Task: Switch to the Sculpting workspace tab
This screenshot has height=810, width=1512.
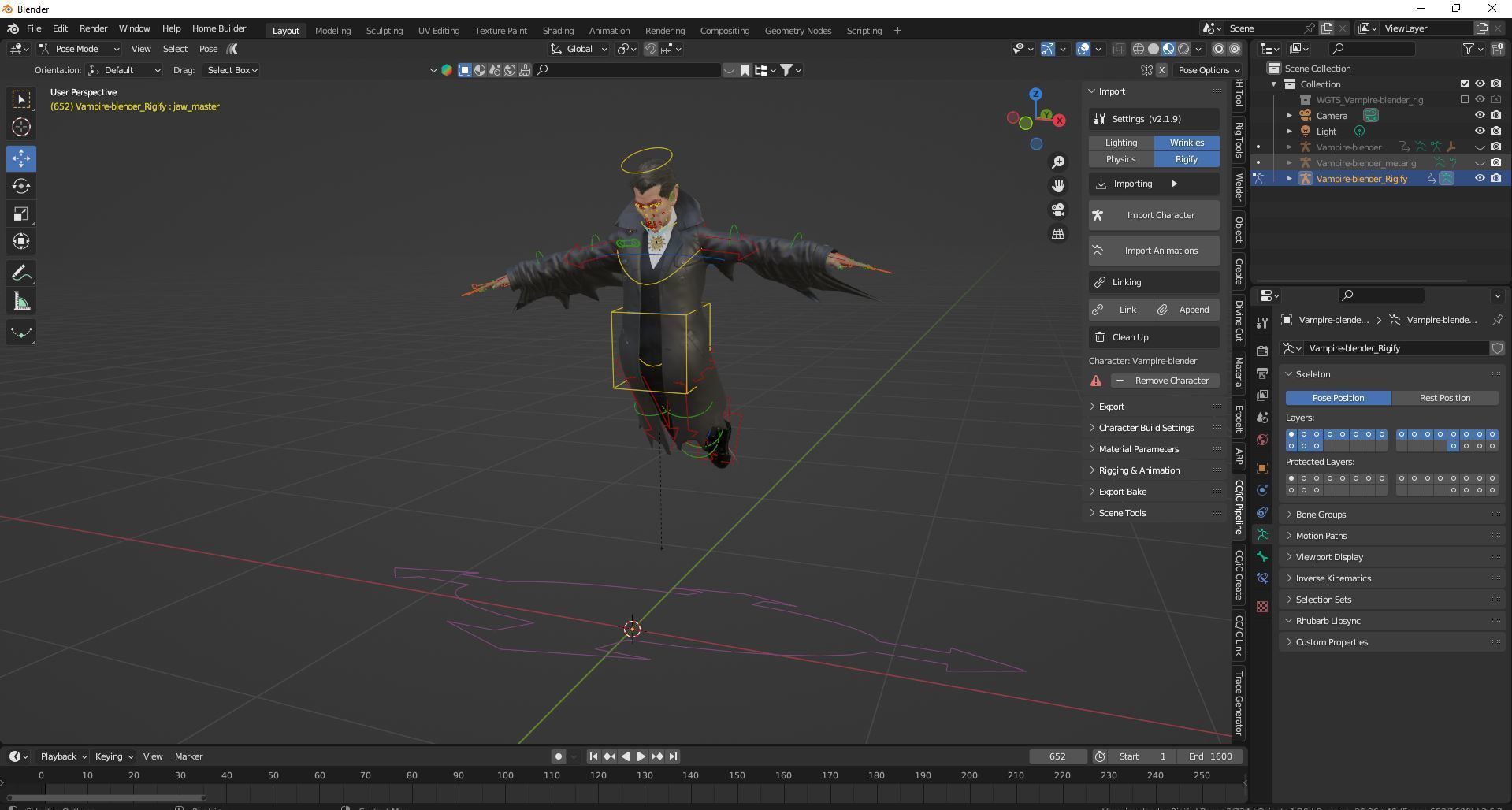Action: (384, 31)
